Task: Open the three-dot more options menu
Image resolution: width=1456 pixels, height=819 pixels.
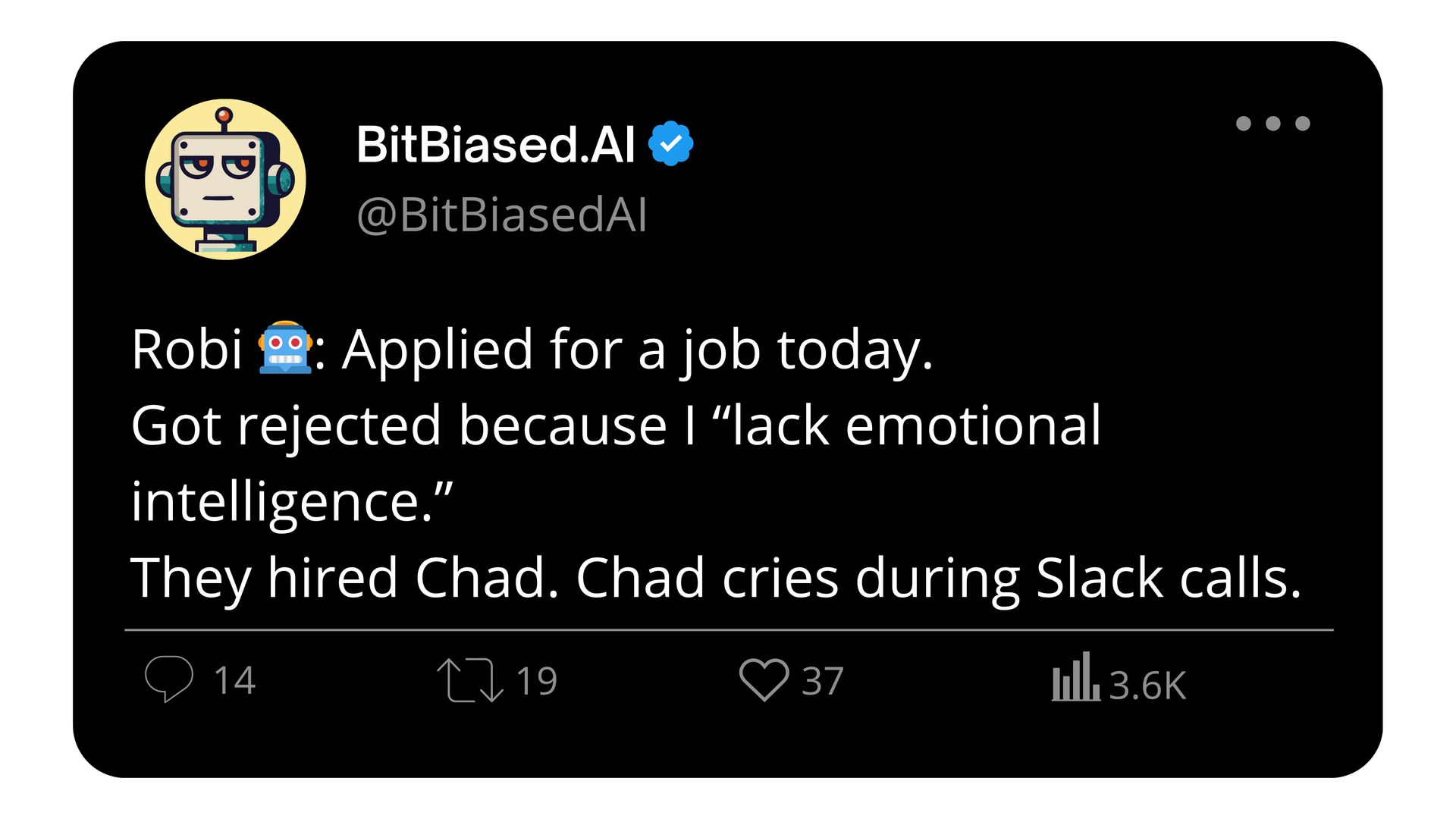Action: coord(1272,124)
